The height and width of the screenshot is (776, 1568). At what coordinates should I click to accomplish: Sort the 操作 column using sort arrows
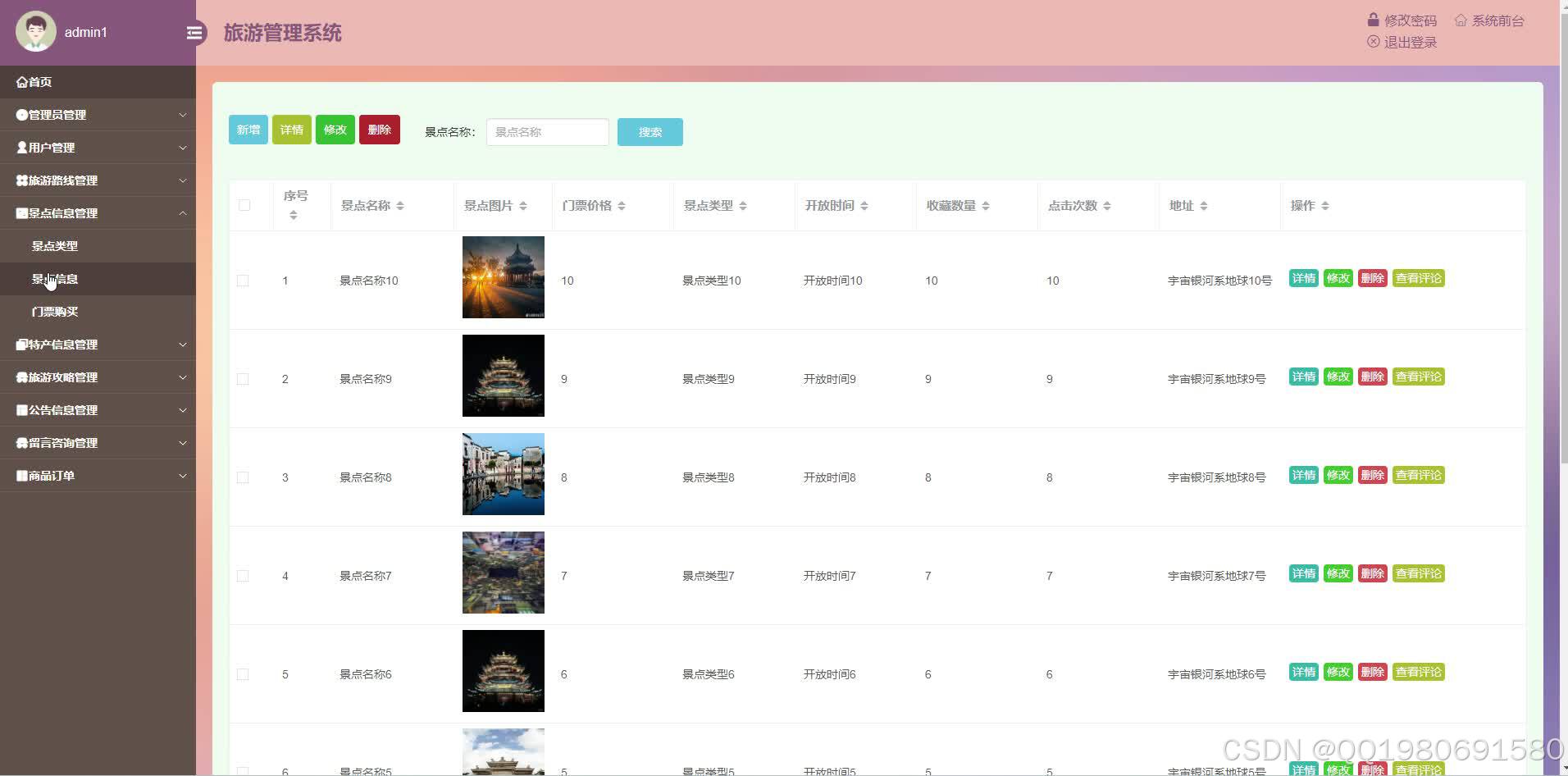pos(1325,206)
